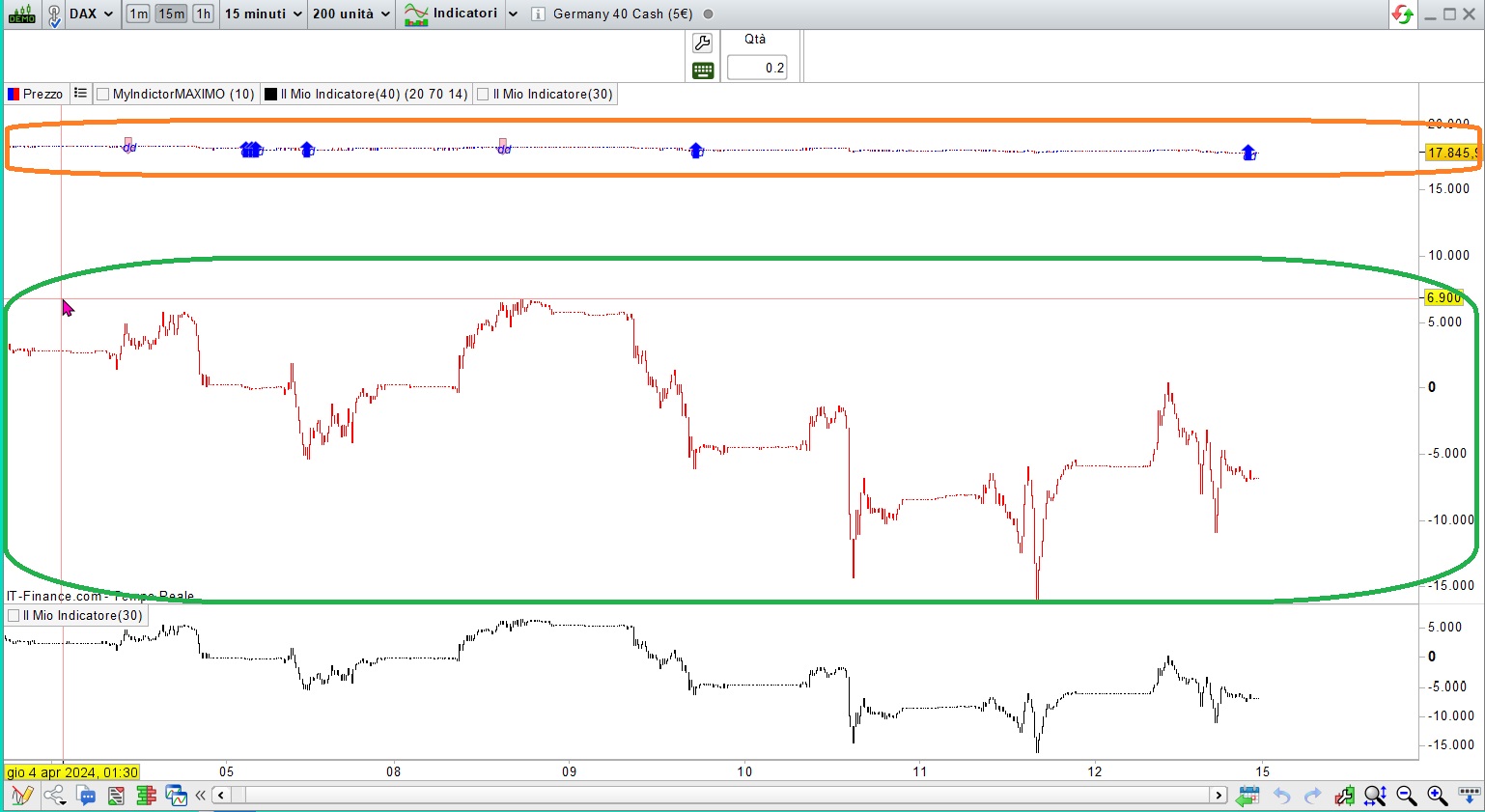Click the Il Mio Indicatore(40) (20 70 14) label

(x=374, y=95)
